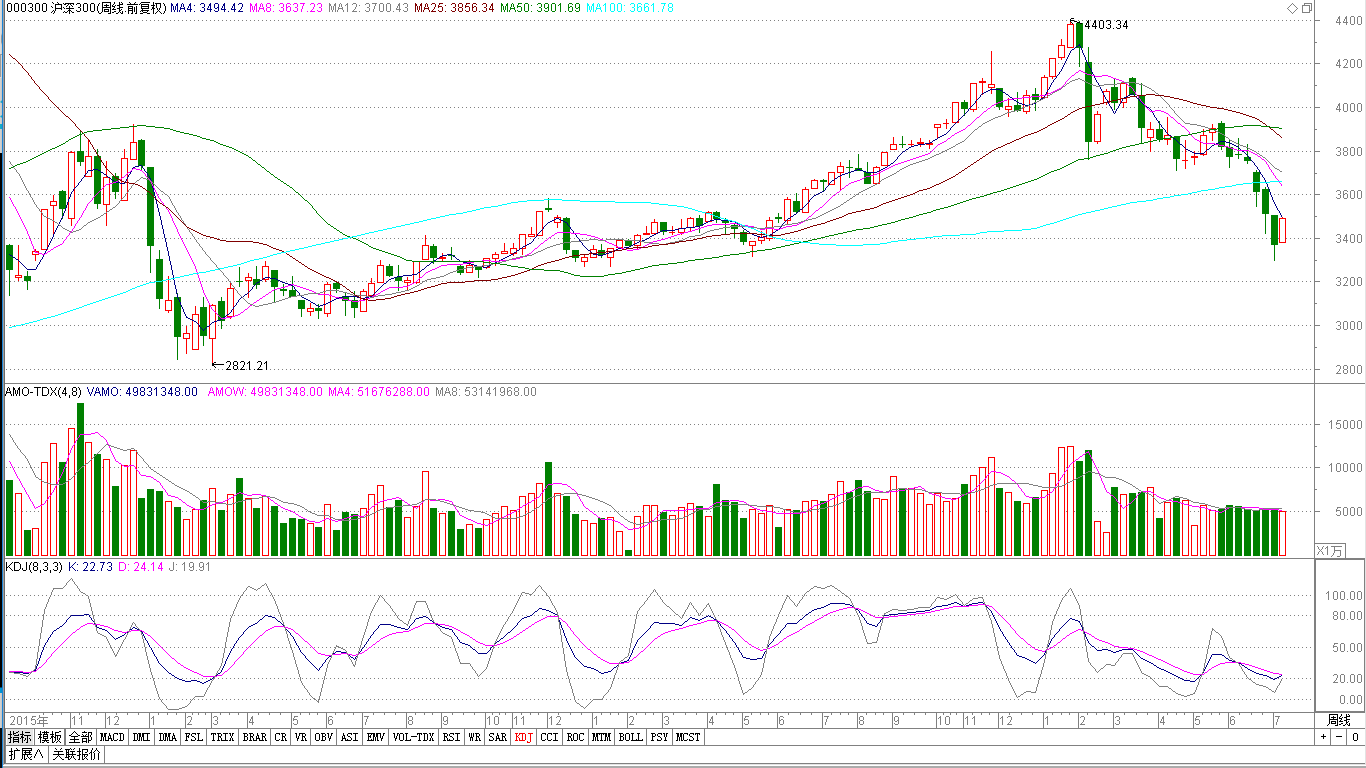Click the D: 24.14 value
This screenshot has width=1366, height=768.
coord(141,567)
